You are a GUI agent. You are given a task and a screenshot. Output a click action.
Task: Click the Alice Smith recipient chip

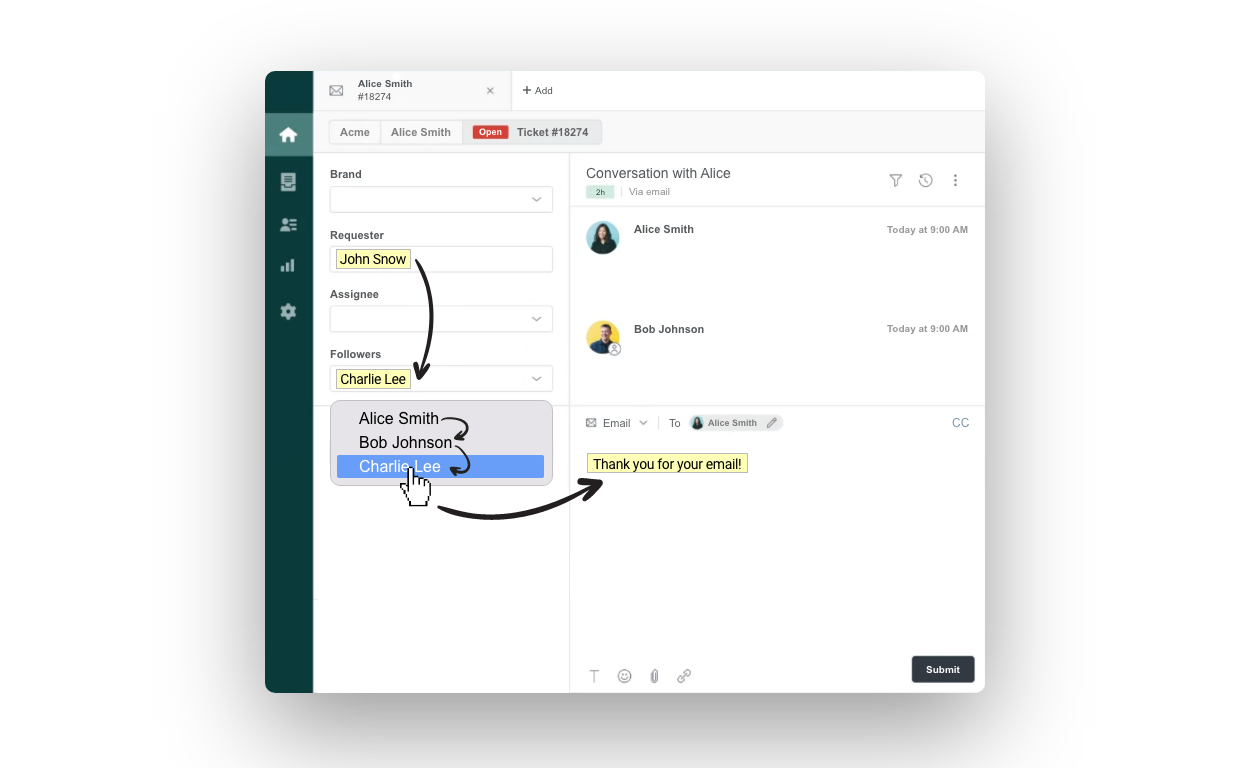tap(735, 423)
